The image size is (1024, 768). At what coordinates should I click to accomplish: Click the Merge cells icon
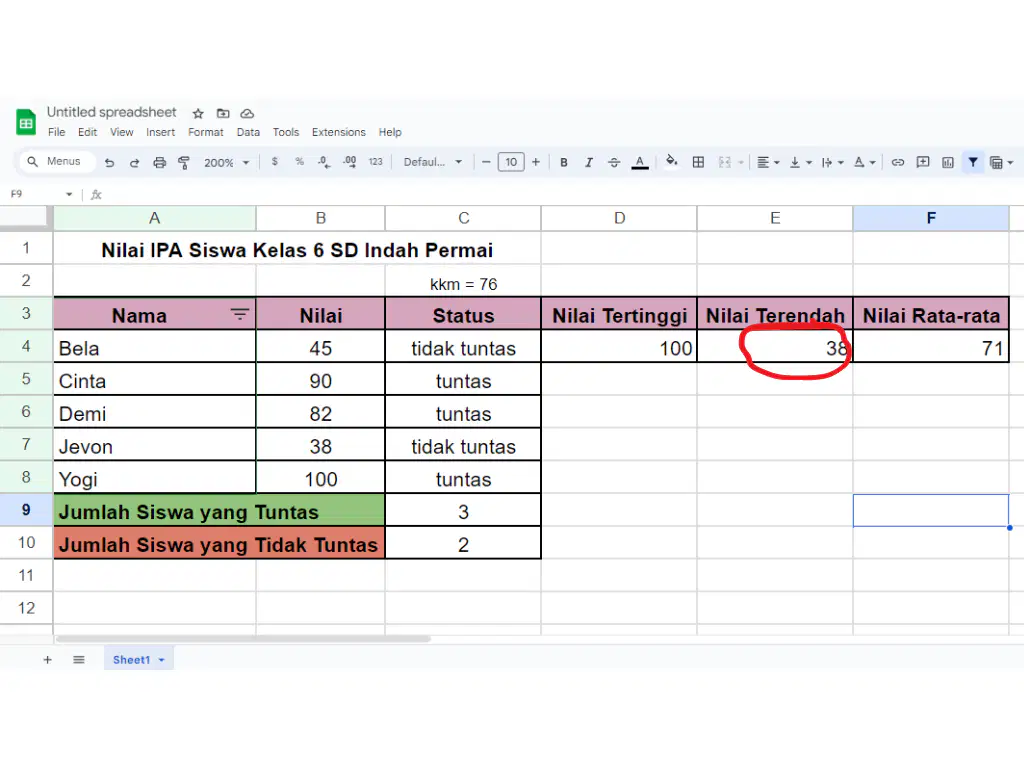[x=724, y=163]
